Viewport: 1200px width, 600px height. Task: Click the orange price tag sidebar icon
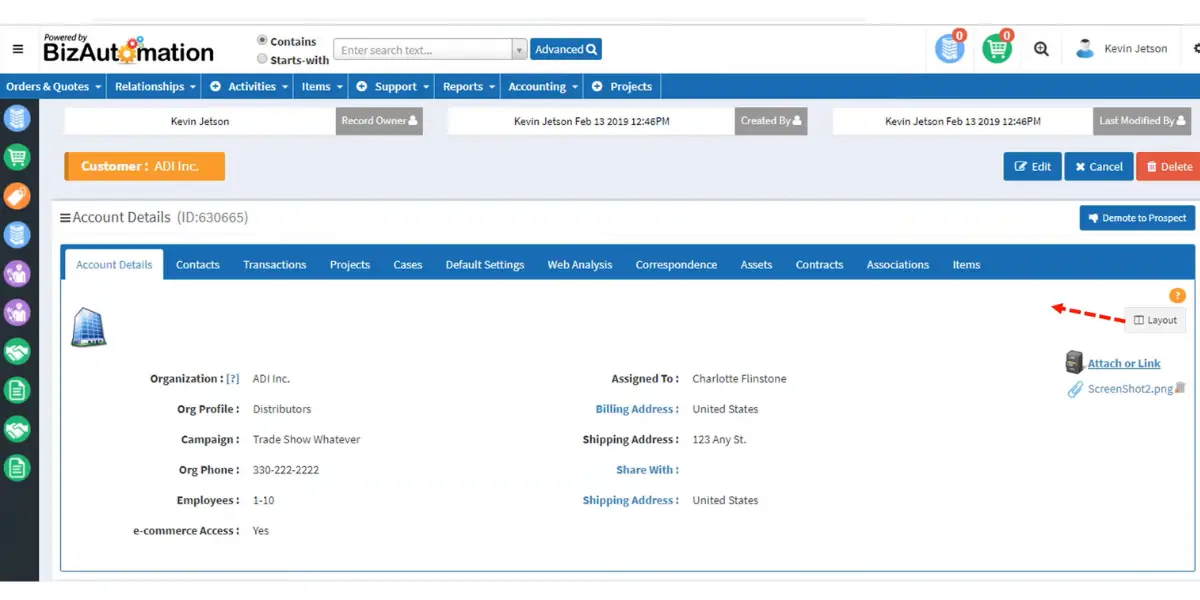17,196
